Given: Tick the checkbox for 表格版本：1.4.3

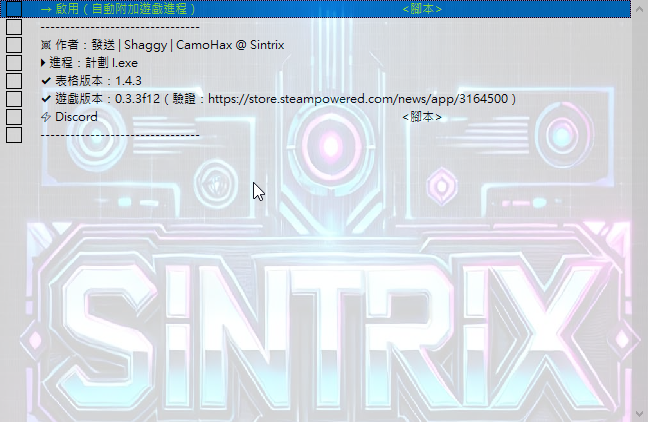Looking at the screenshot, I should point(14,81).
